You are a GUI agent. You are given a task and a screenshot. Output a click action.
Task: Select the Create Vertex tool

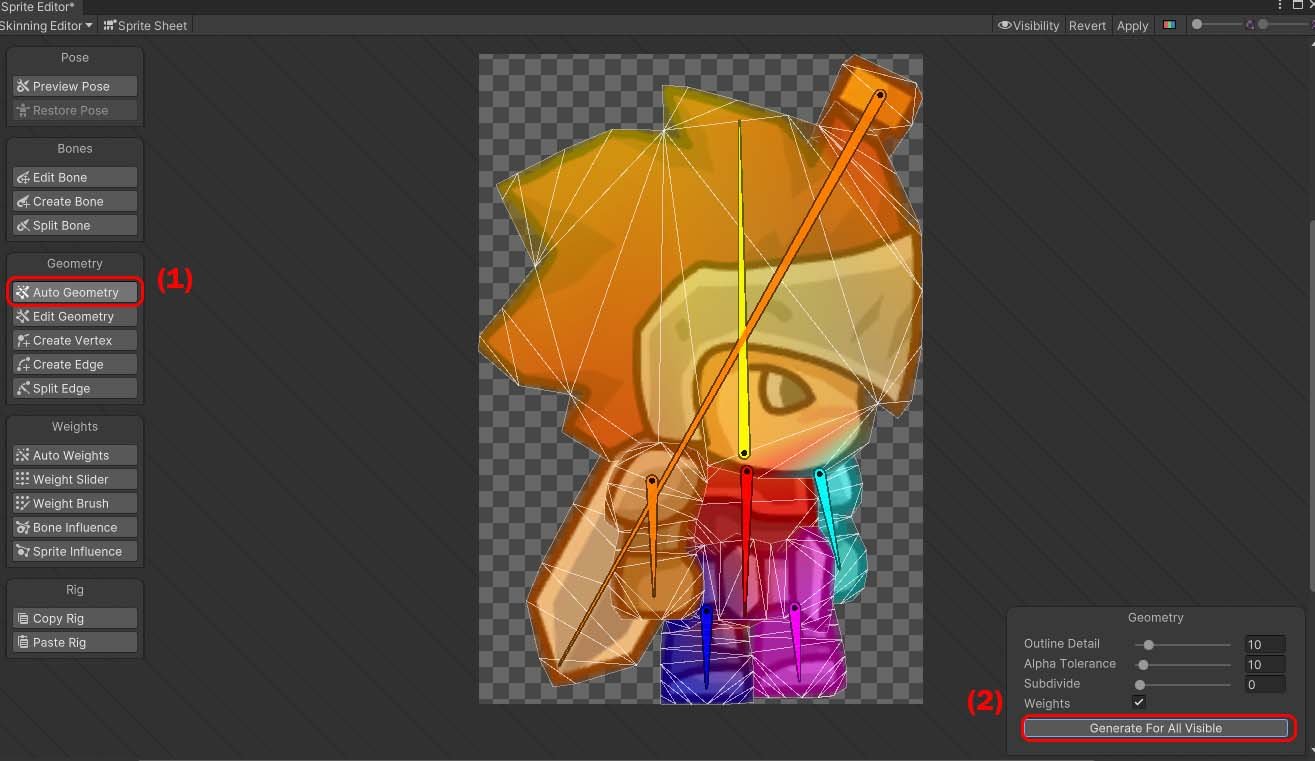pos(75,340)
